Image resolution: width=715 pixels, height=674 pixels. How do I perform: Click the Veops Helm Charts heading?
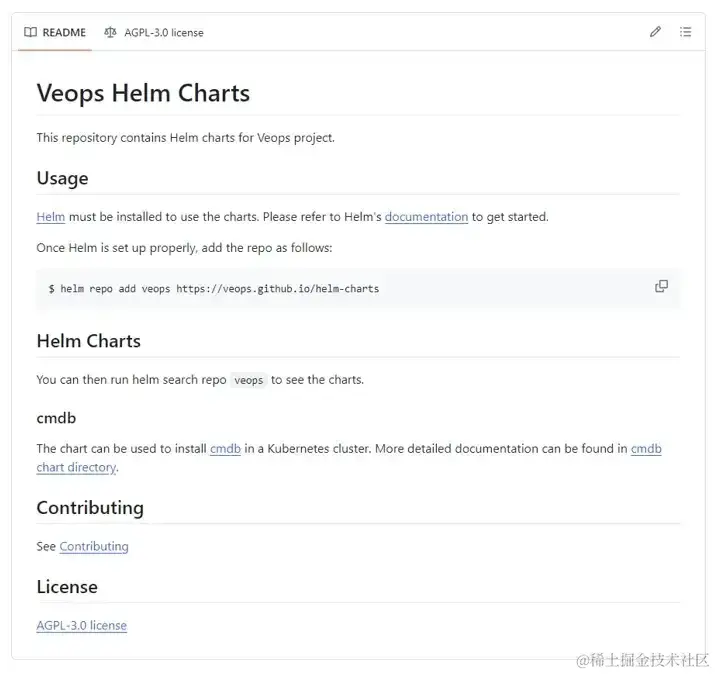tap(143, 93)
